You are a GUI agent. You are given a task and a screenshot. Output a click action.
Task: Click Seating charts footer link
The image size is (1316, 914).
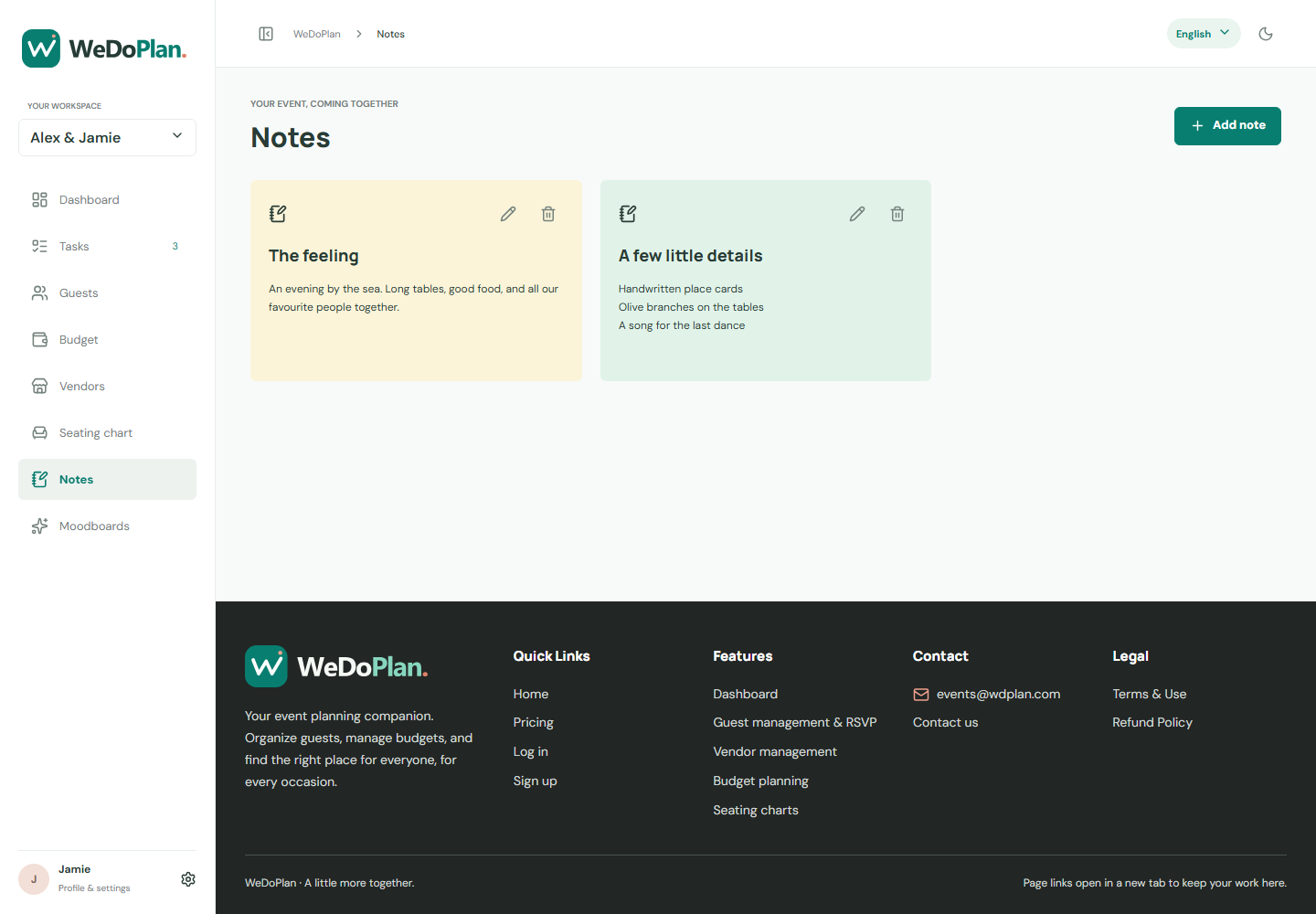756,811
